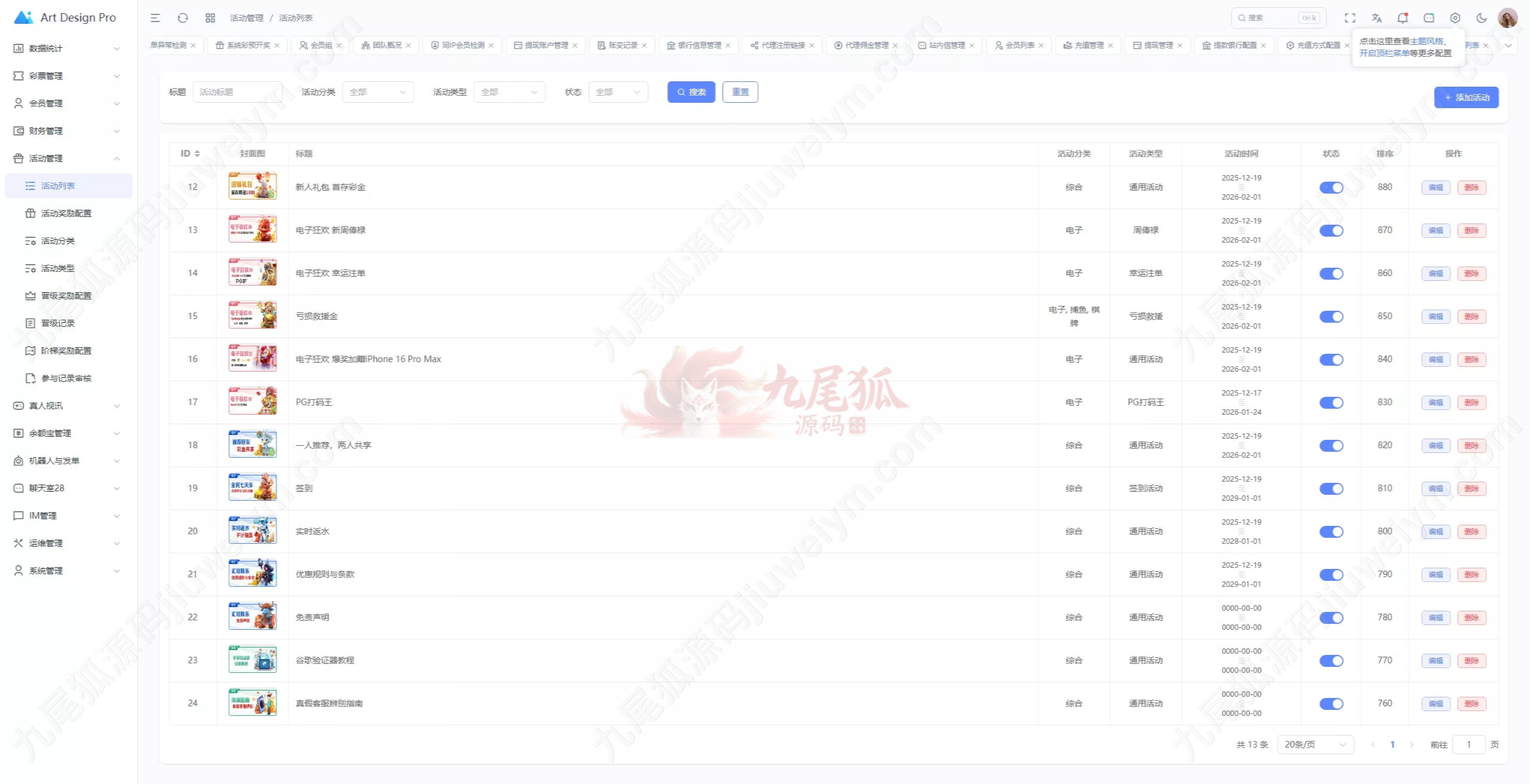Open the settings gear icon in the header
The height and width of the screenshot is (784, 1530).
tap(1455, 18)
